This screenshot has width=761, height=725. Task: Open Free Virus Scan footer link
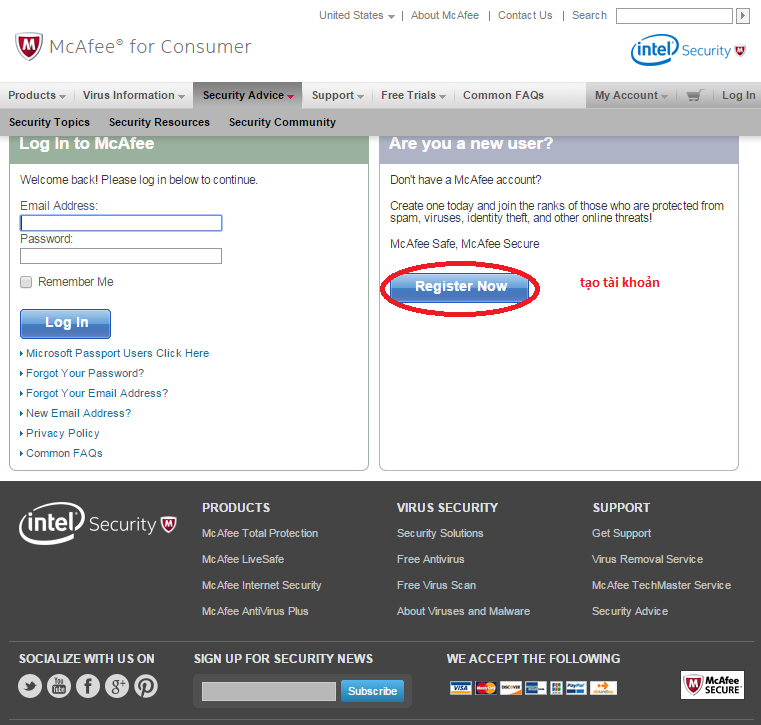[x=436, y=585]
